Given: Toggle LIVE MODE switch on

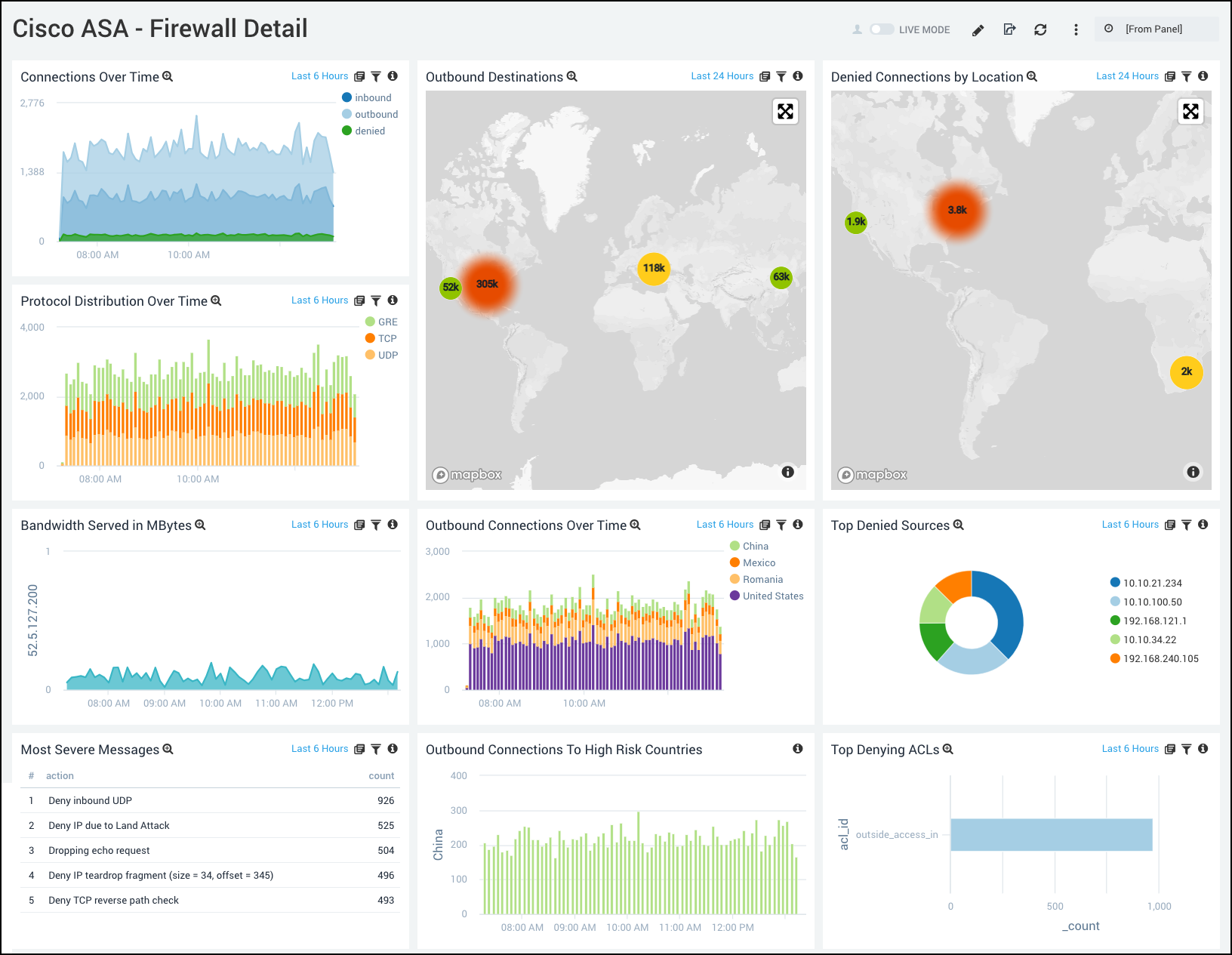Looking at the screenshot, I should (x=881, y=29).
